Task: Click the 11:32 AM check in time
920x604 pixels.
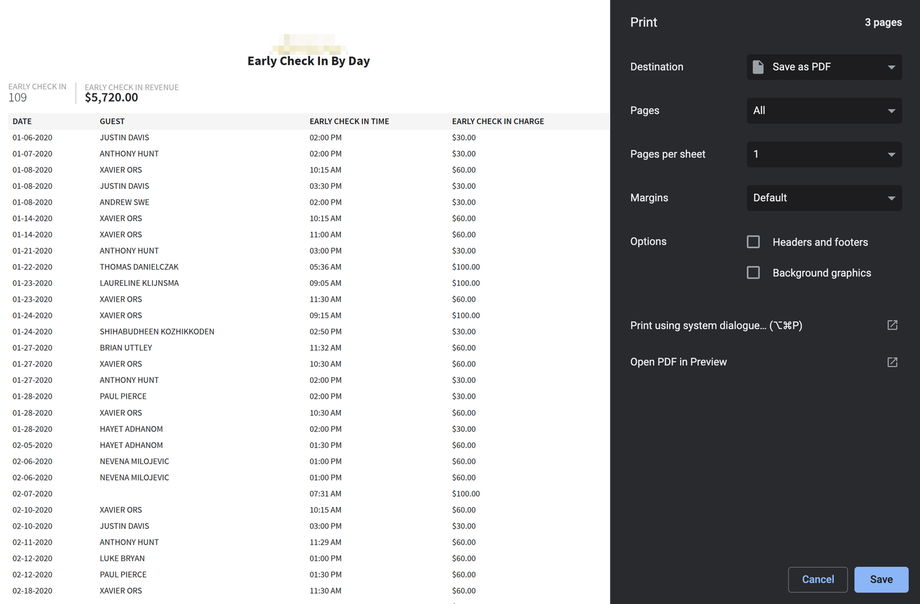Action: point(325,348)
